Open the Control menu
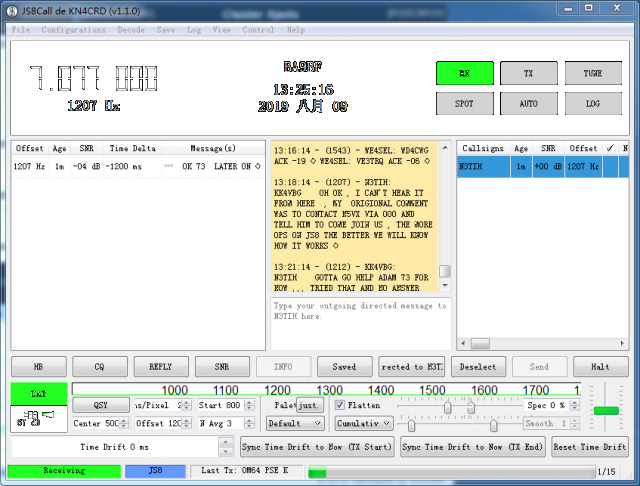The height and width of the screenshot is (486, 640). [x=258, y=30]
